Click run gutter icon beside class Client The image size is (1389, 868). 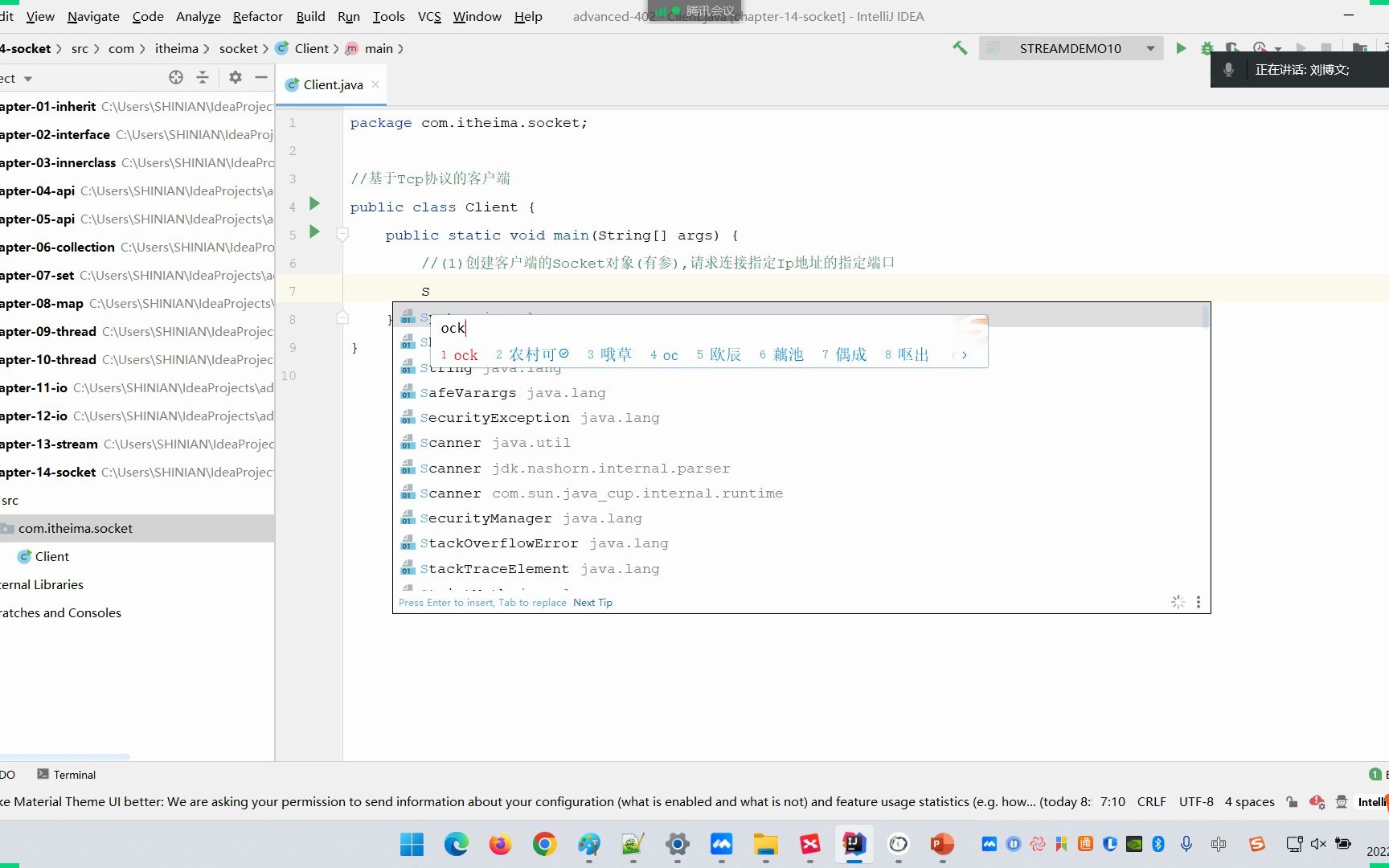[315, 204]
